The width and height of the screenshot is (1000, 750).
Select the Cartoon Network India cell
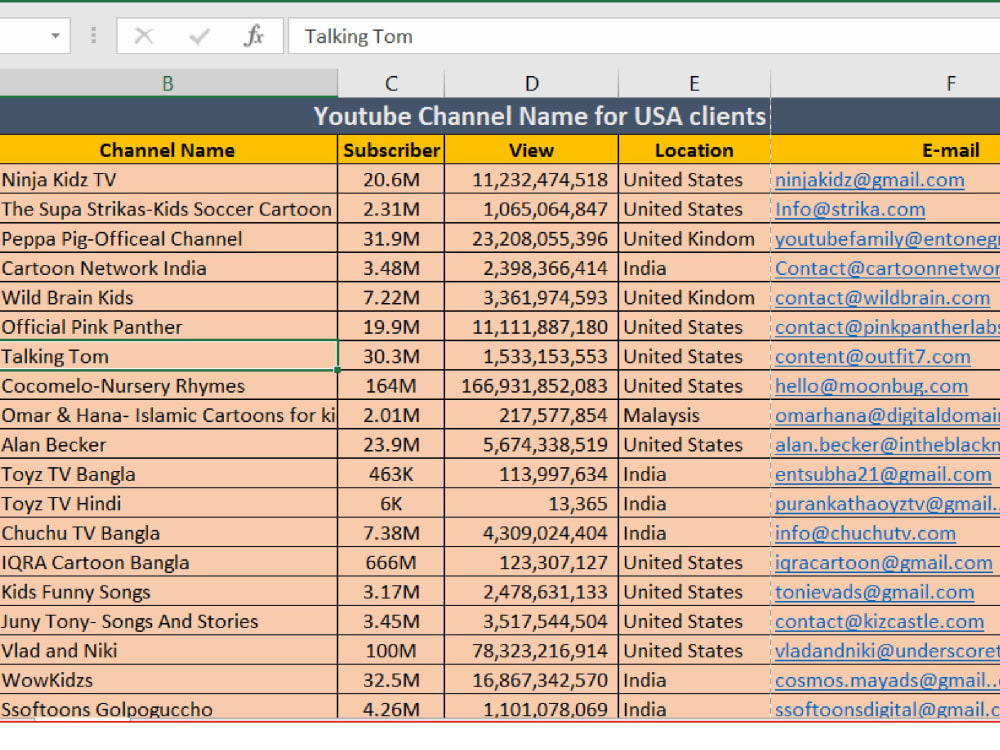coord(168,268)
